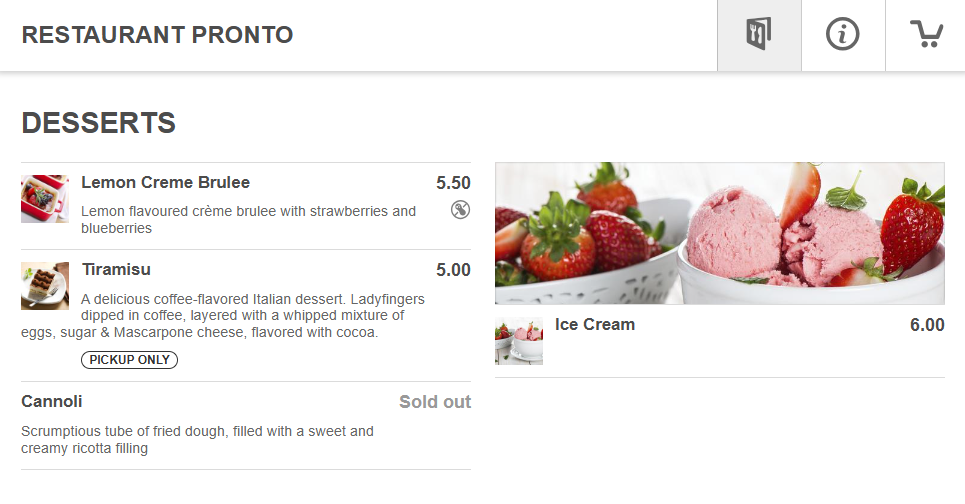Image resolution: width=965 pixels, height=504 pixels.
Task: Click the Lemon Creme Brulee thumbnail
Action: (45, 199)
